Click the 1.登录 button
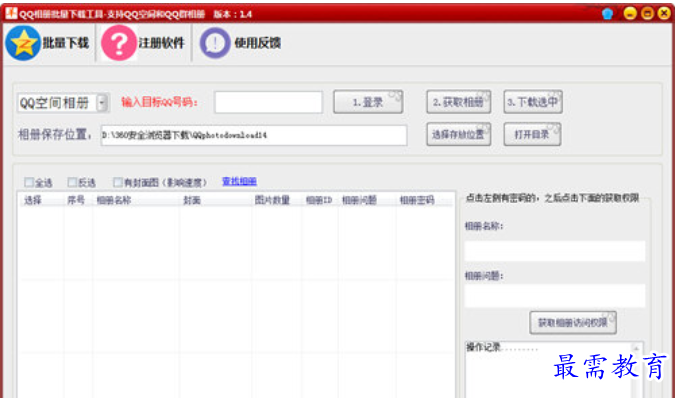 coord(368,102)
